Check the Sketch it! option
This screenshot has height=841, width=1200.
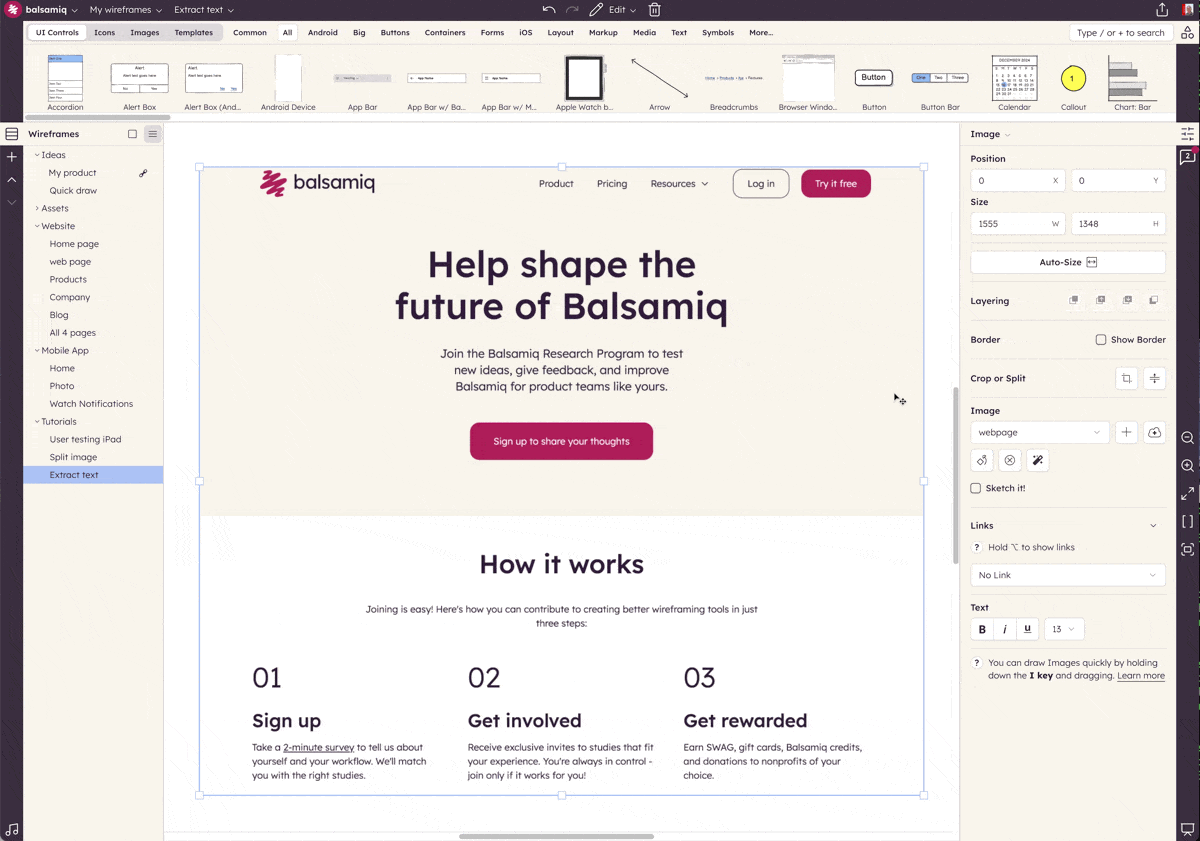point(976,488)
